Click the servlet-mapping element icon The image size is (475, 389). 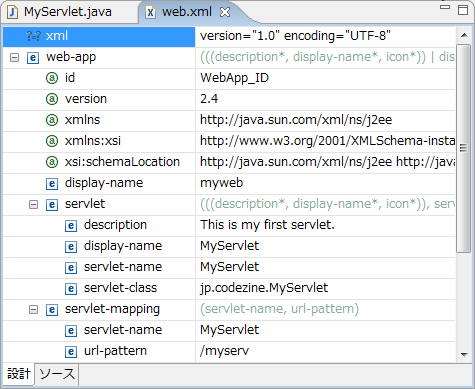tap(52, 310)
